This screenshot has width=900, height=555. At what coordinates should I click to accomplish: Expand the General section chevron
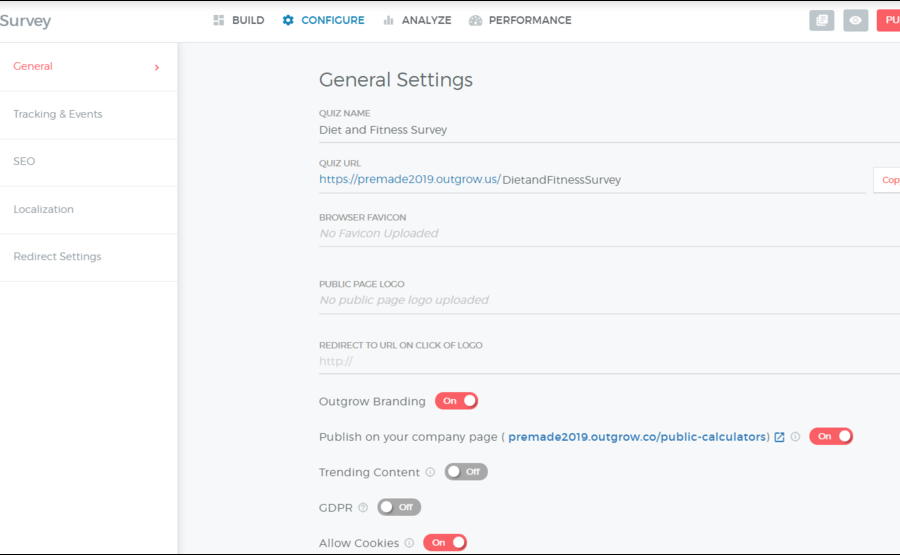click(157, 67)
